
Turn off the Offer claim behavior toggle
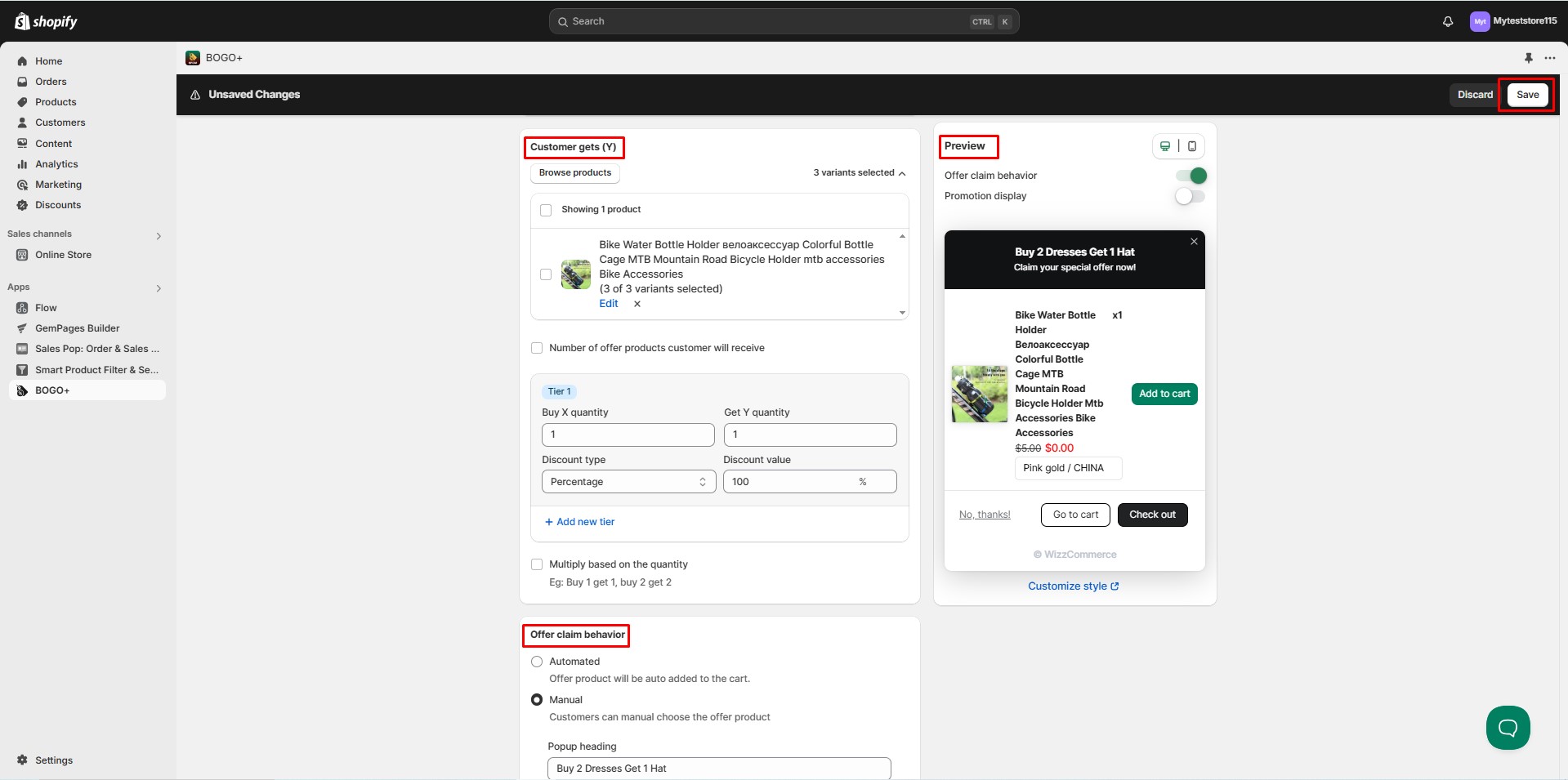pyautogui.click(x=1190, y=176)
